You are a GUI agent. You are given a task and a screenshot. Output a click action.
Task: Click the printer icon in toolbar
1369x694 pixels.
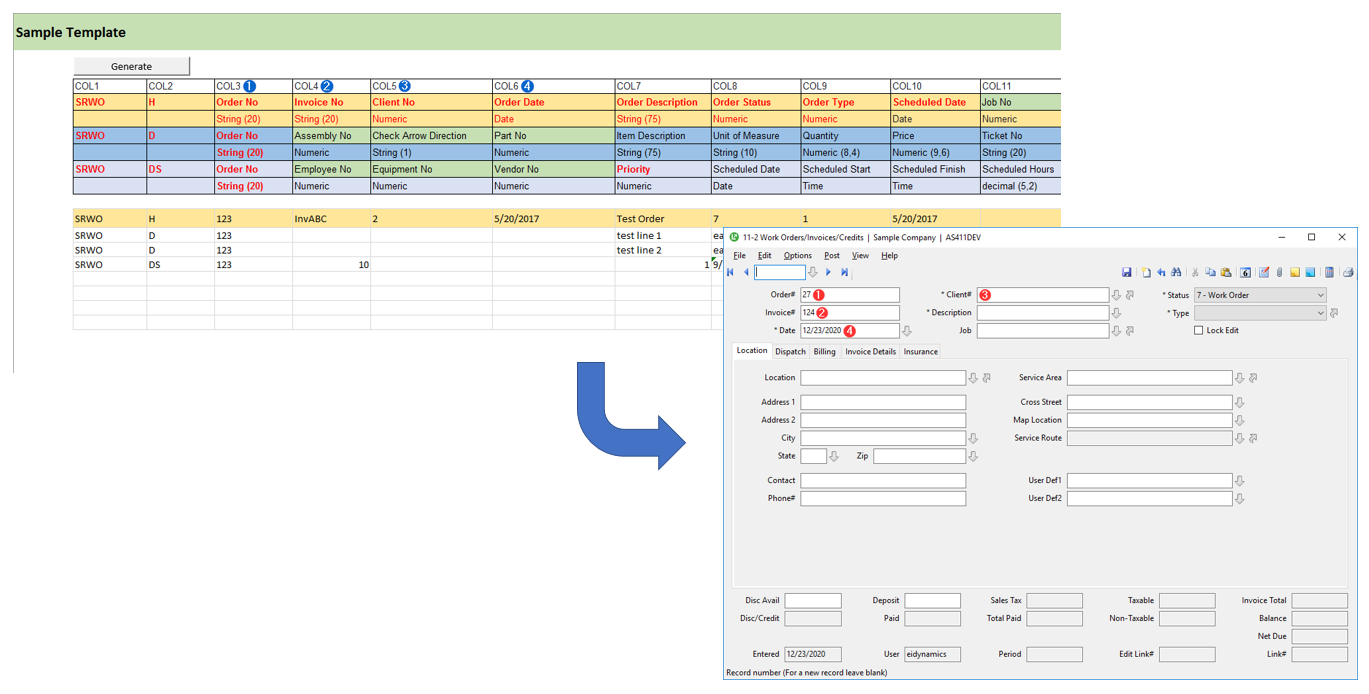tap(1347, 272)
